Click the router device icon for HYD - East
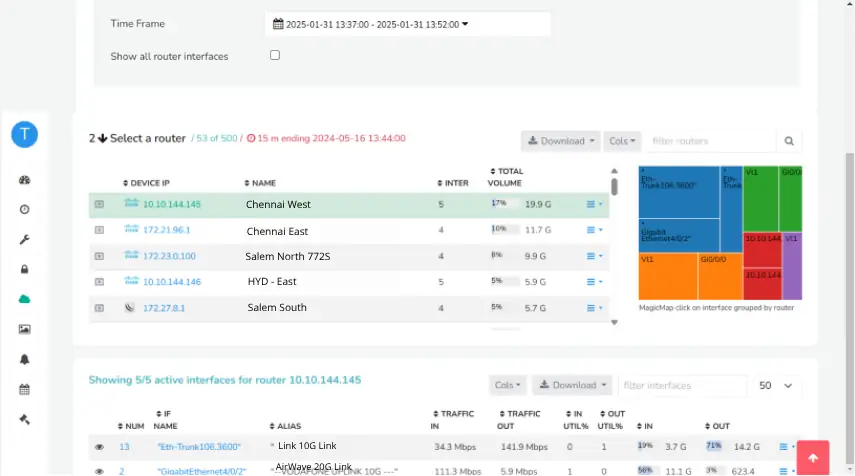 click(x=131, y=281)
